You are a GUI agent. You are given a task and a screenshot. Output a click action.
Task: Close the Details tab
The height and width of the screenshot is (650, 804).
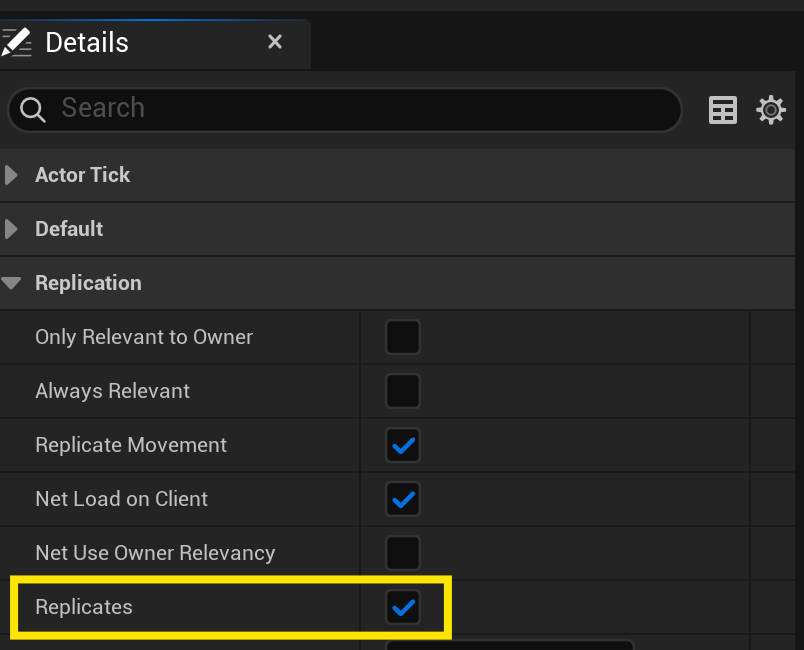pos(275,42)
